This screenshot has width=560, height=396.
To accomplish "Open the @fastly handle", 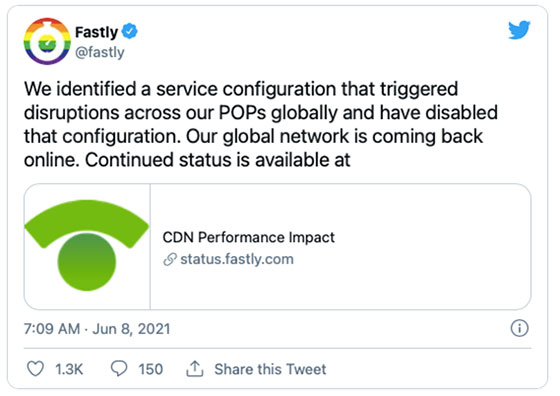I will [x=100, y=52].
